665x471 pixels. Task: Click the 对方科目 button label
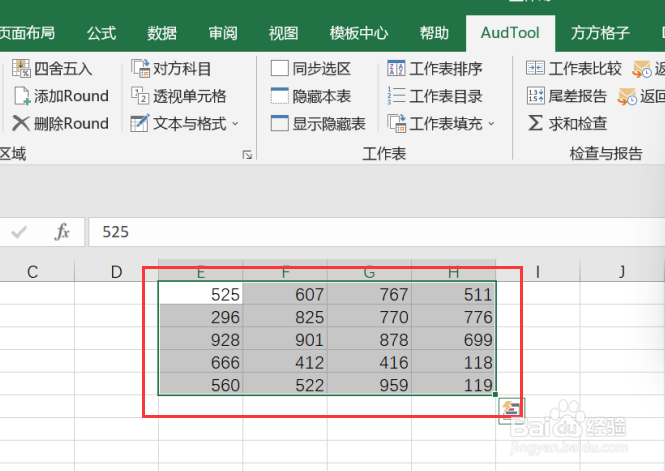182,68
